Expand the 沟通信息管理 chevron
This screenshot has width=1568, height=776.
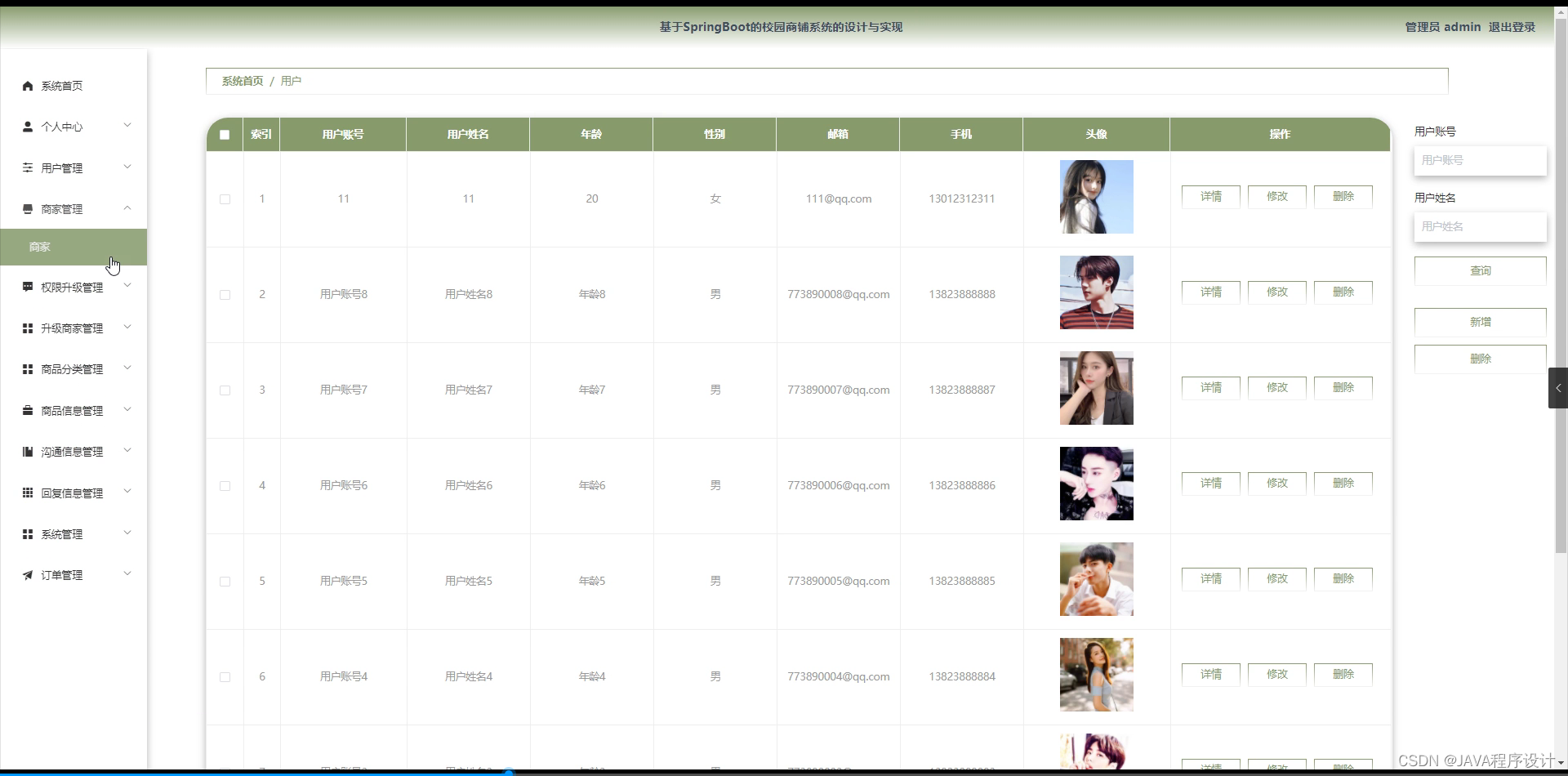(127, 450)
